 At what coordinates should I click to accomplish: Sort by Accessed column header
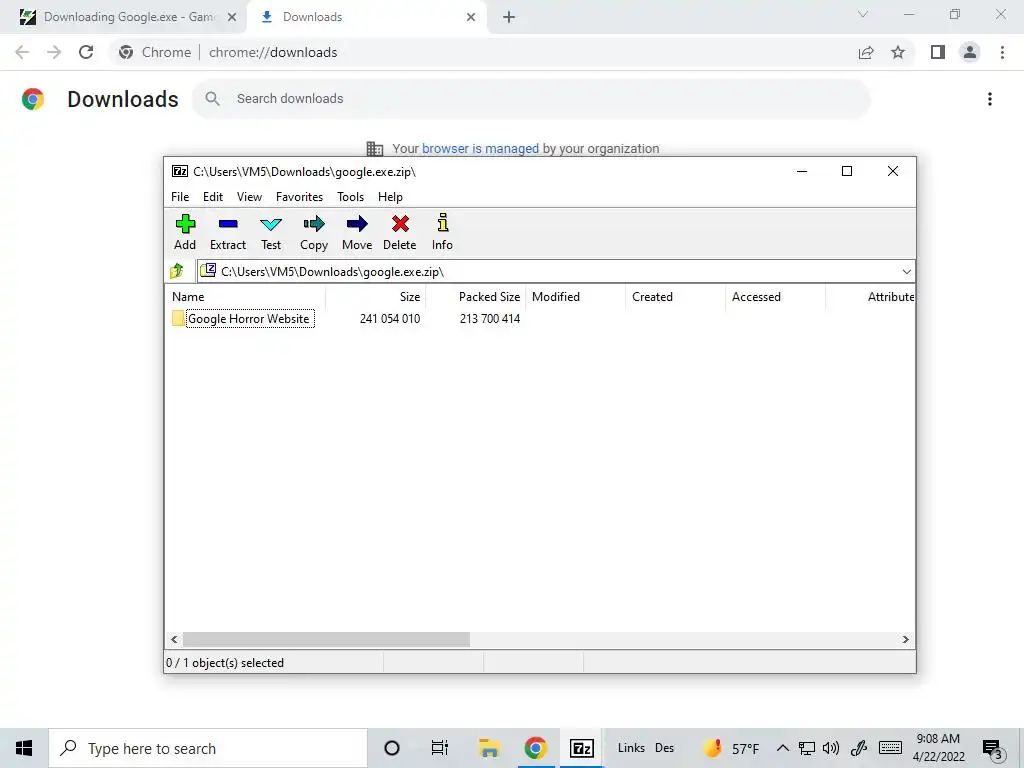[776, 296]
